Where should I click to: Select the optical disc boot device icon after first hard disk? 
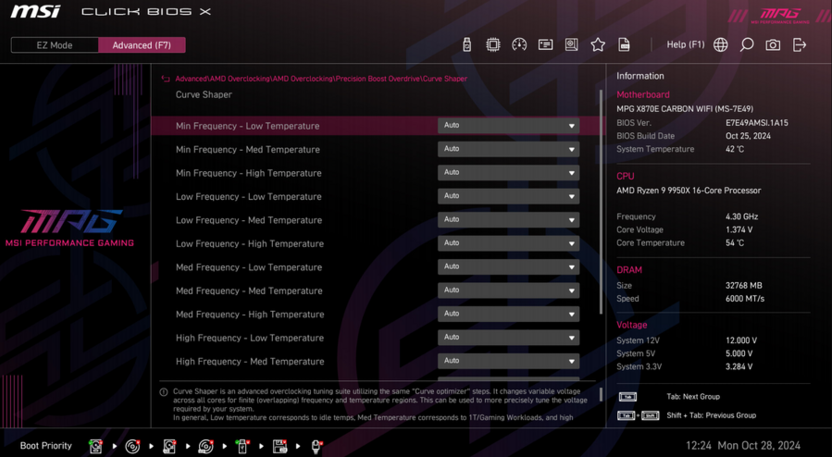click(x=133, y=446)
